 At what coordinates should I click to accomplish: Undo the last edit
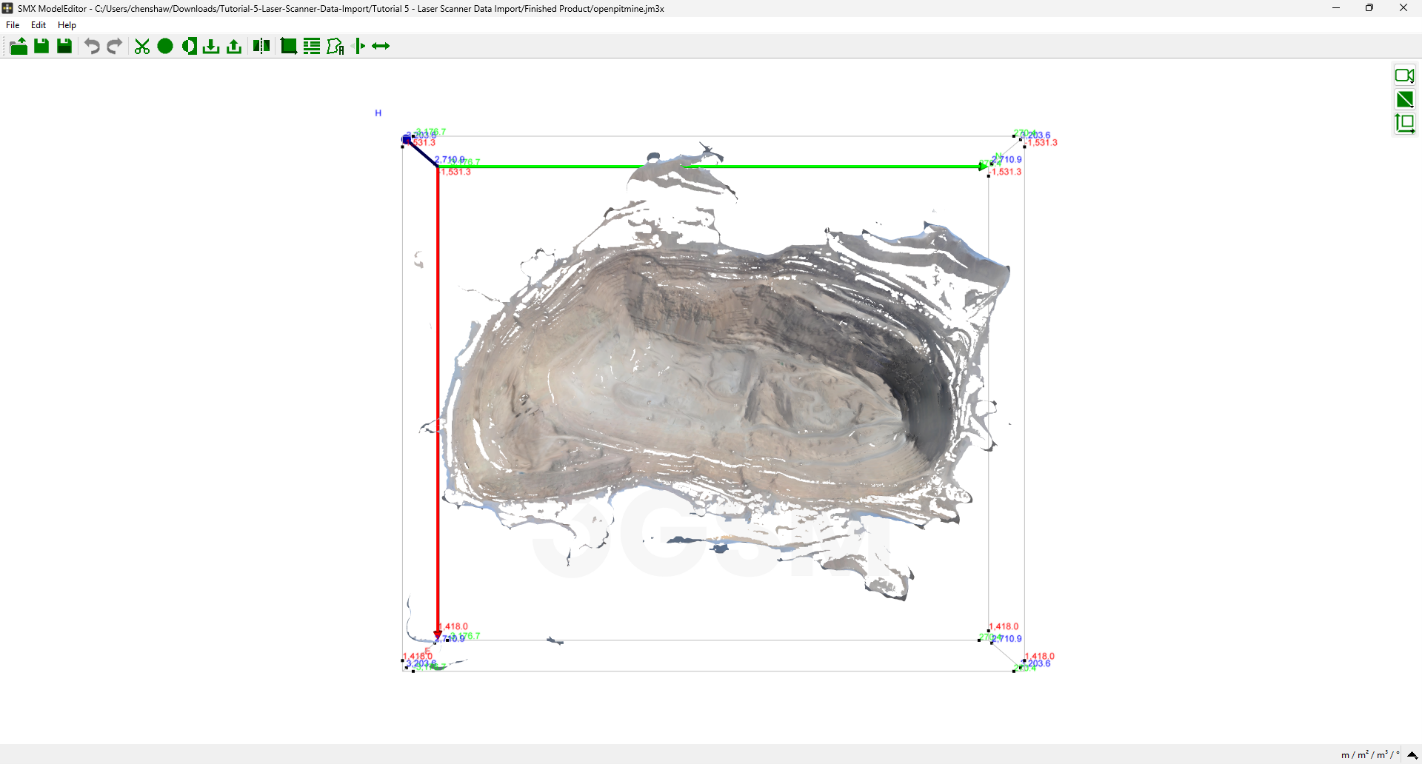coord(92,46)
